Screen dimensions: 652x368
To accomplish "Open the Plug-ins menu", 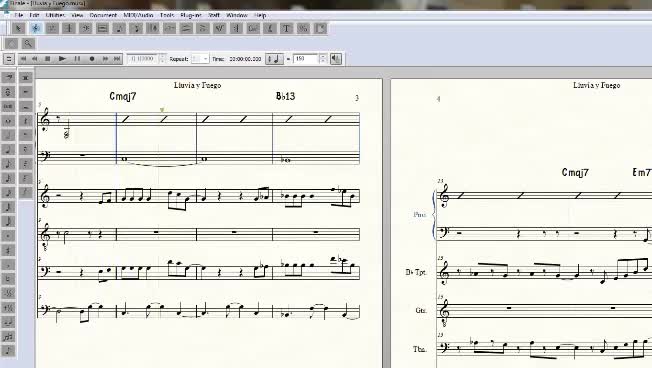I will (191, 15).
